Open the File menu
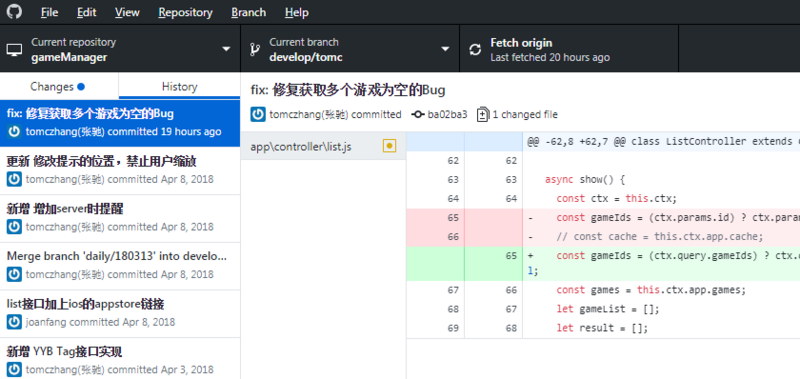The image size is (800, 379). pyautogui.click(x=49, y=12)
